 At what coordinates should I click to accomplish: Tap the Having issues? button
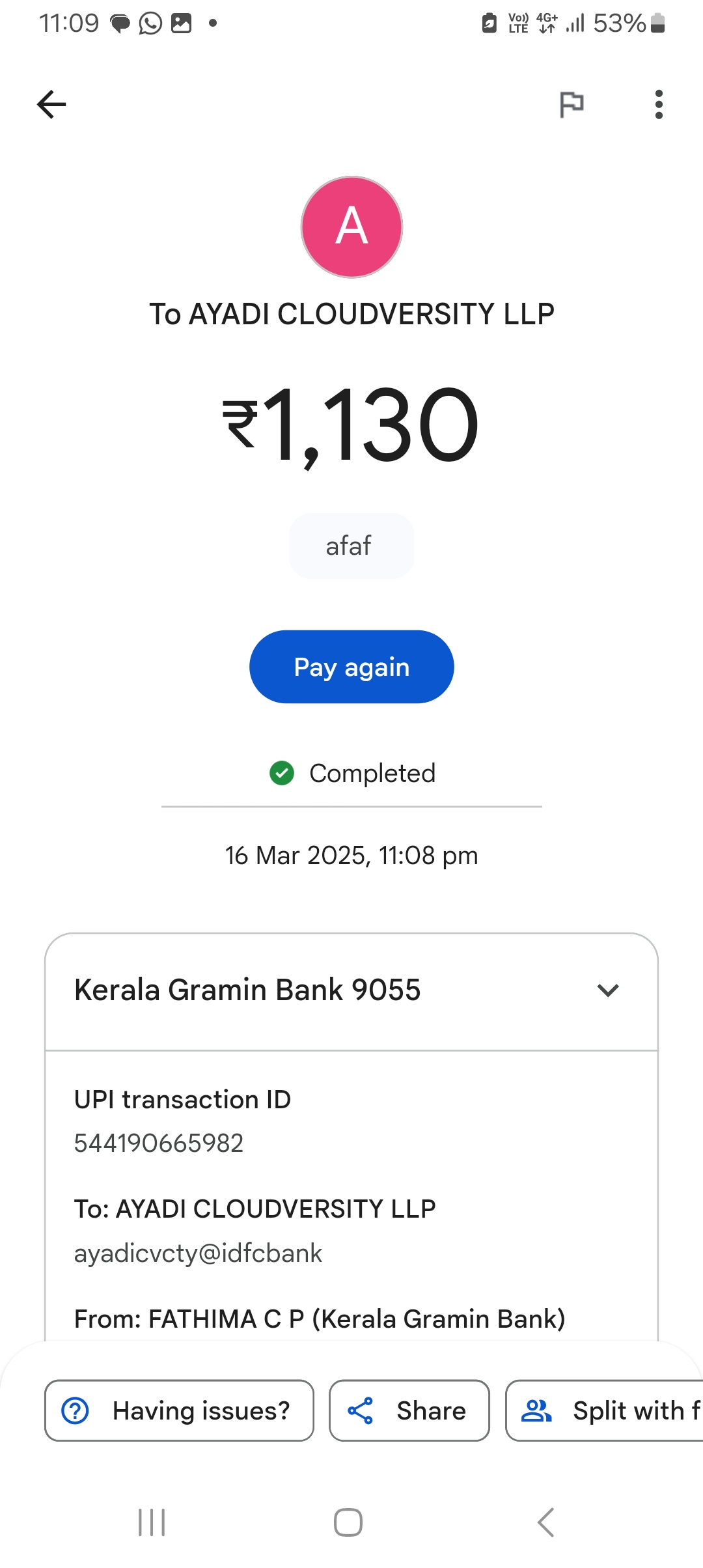click(x=179, y=1410)
